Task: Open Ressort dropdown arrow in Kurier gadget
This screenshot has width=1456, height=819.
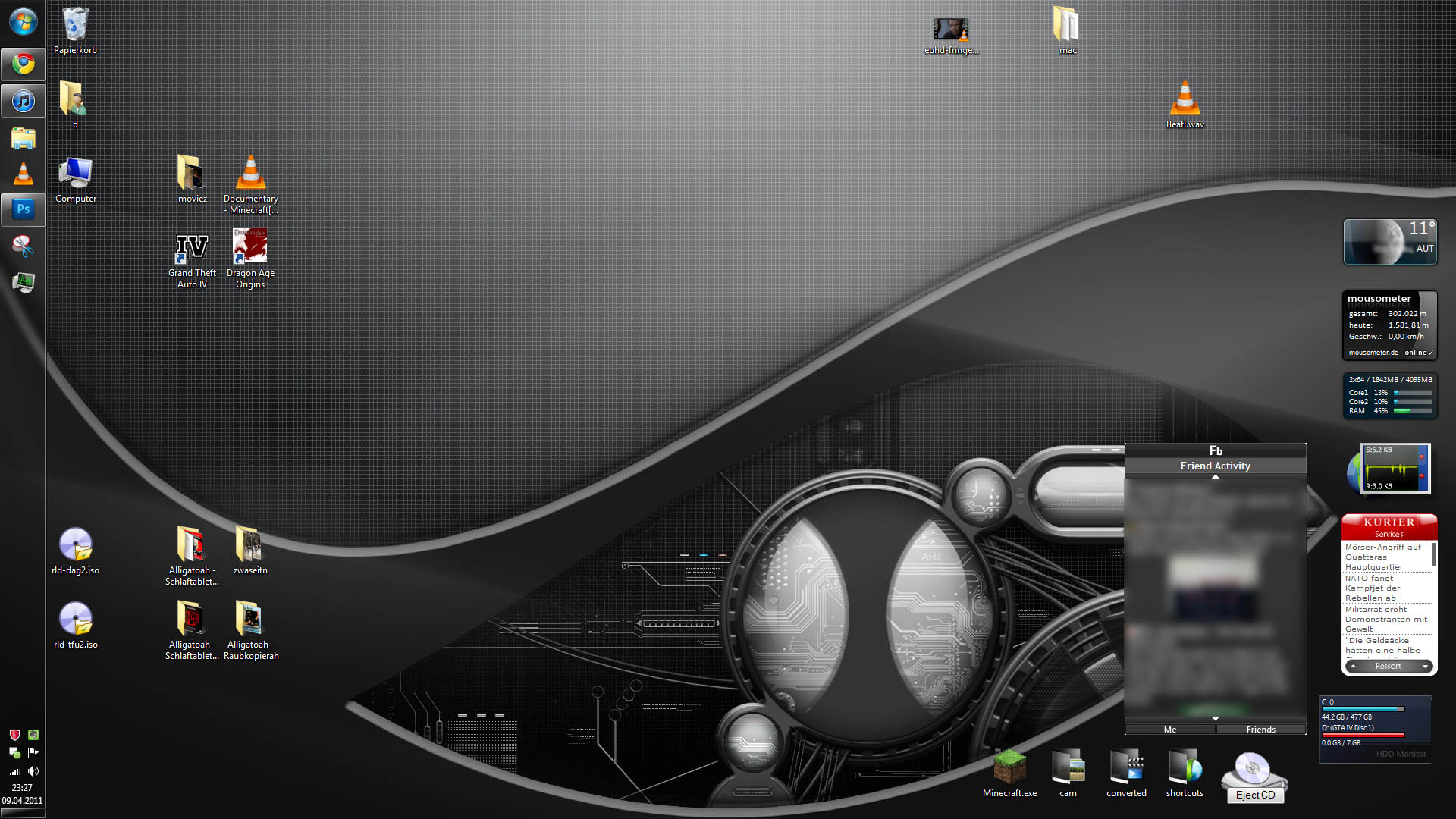Action: [x=1425, y=667]
